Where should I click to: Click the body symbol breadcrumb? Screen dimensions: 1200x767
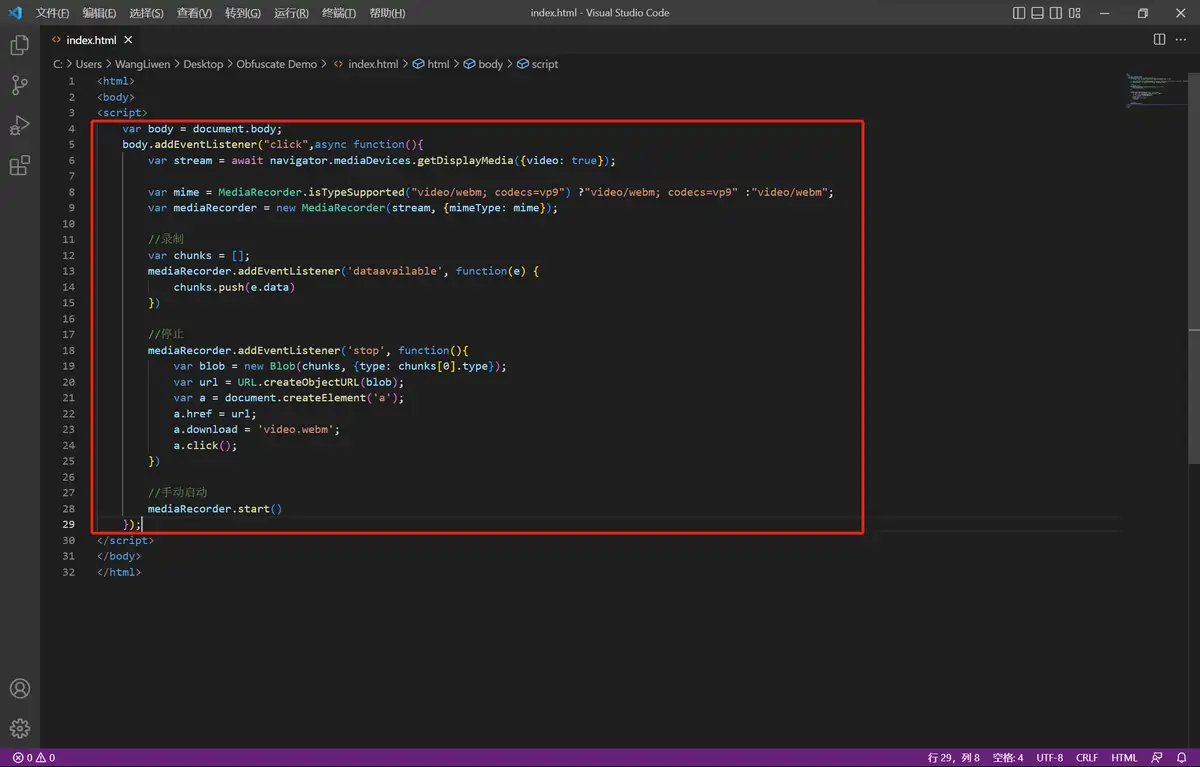483,64
